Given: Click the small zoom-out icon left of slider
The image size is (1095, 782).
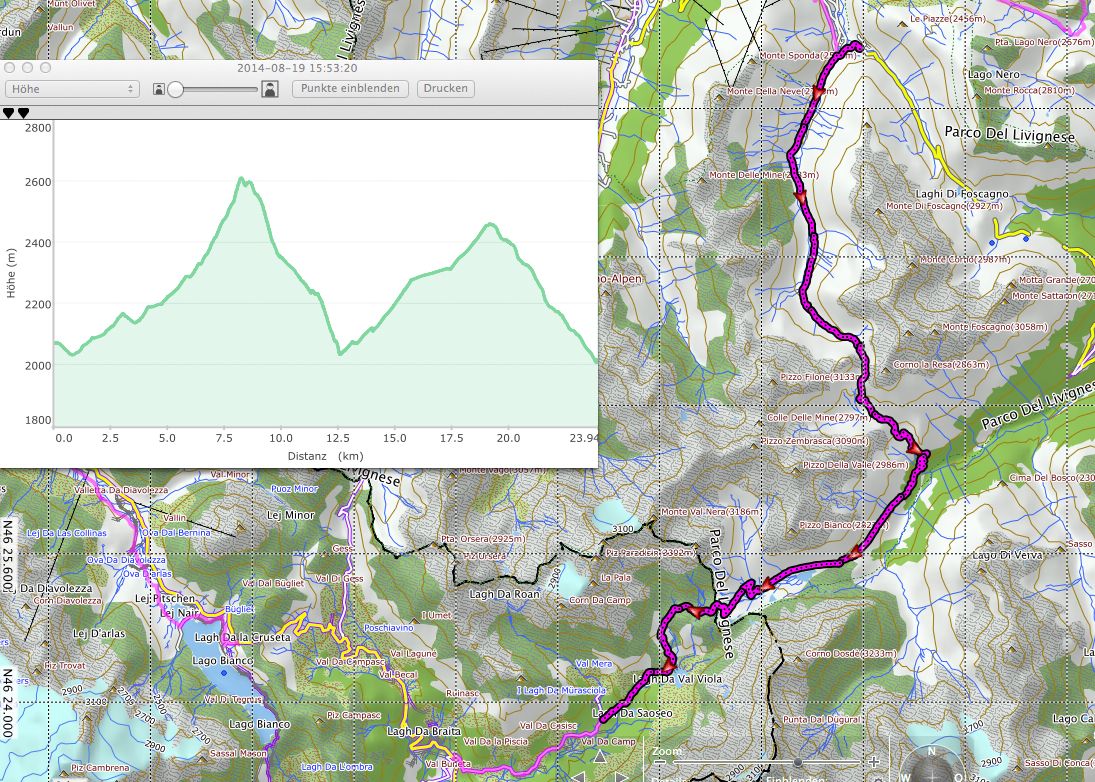Looking at the screenshot, I should click(x=158, y=89).
